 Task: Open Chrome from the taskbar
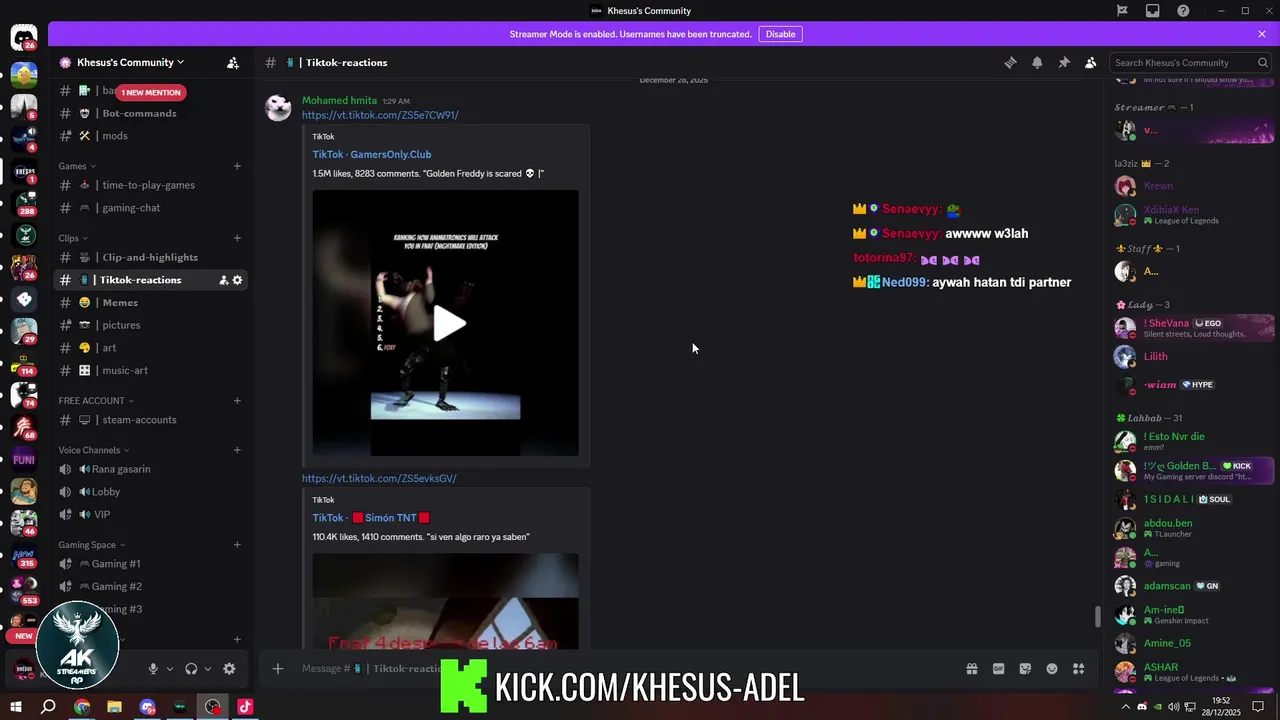click(82, 707)
